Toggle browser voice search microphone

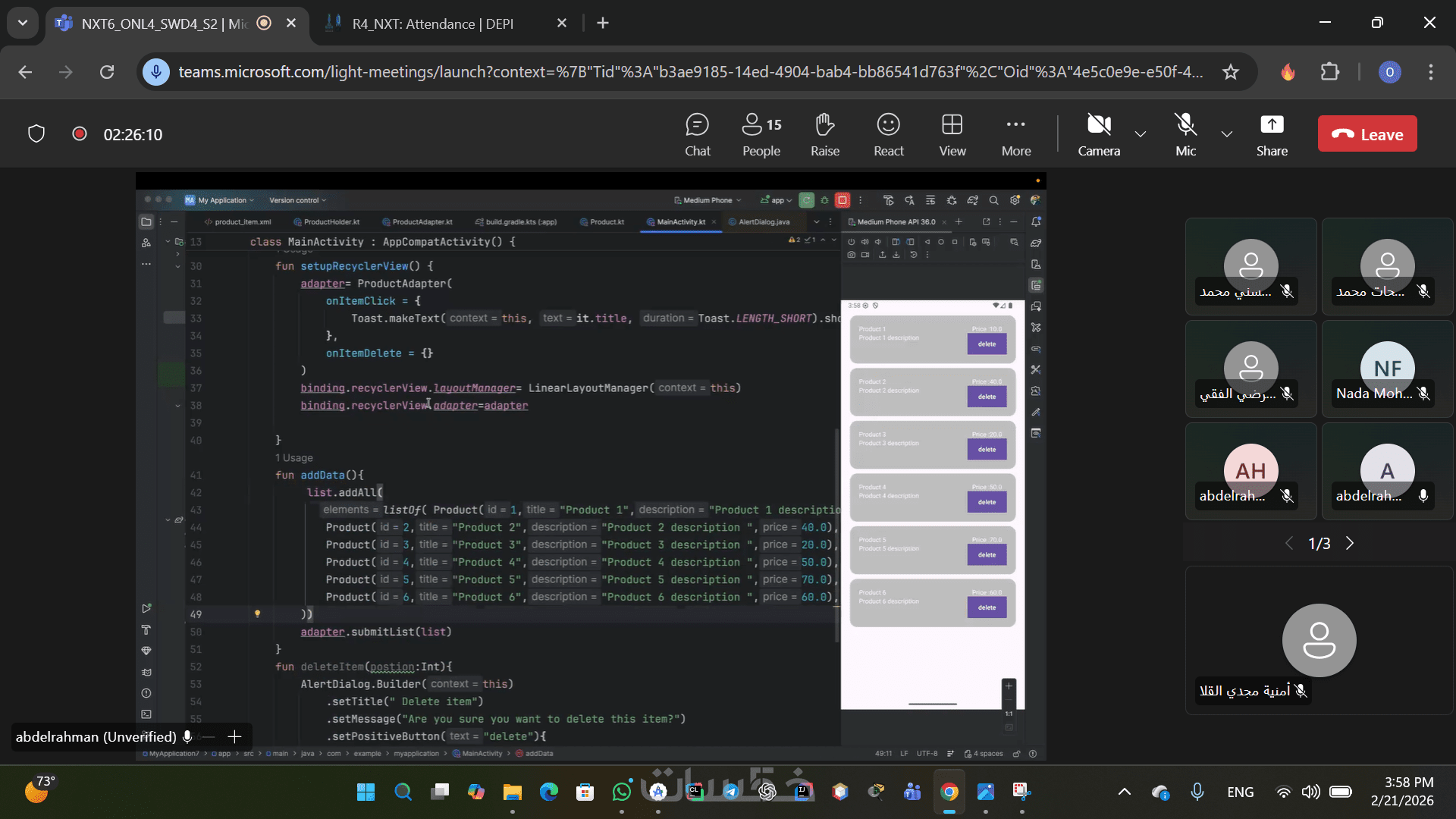click(156, 72)
